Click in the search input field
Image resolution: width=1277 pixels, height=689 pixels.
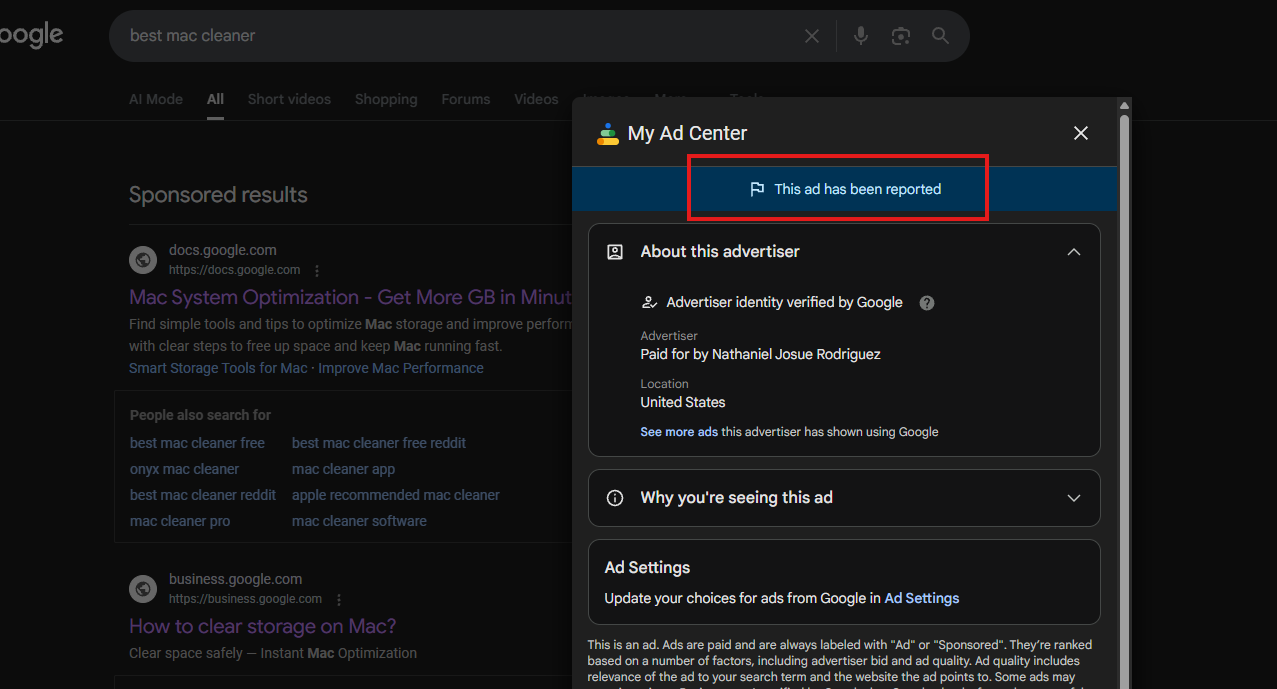point(450,36)
